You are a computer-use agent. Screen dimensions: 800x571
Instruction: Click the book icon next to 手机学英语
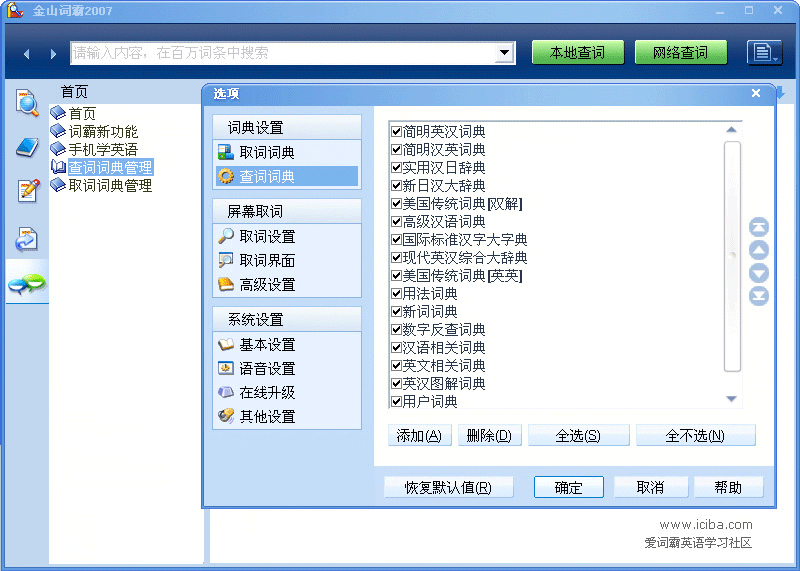(58, 149)
